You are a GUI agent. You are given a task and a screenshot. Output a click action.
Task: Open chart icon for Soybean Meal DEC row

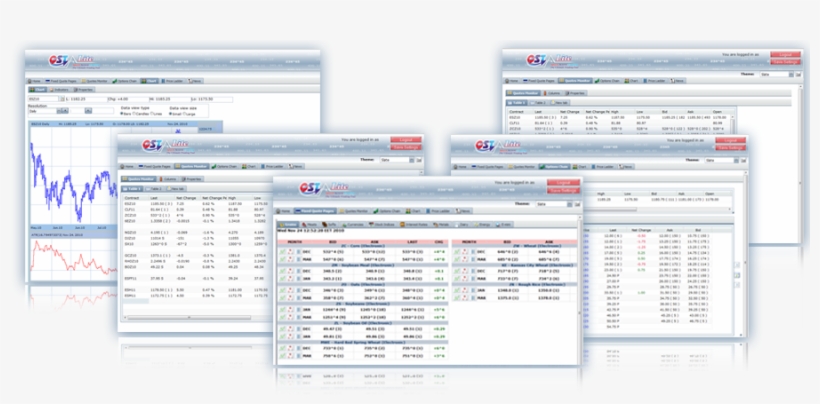coord(282,271)
